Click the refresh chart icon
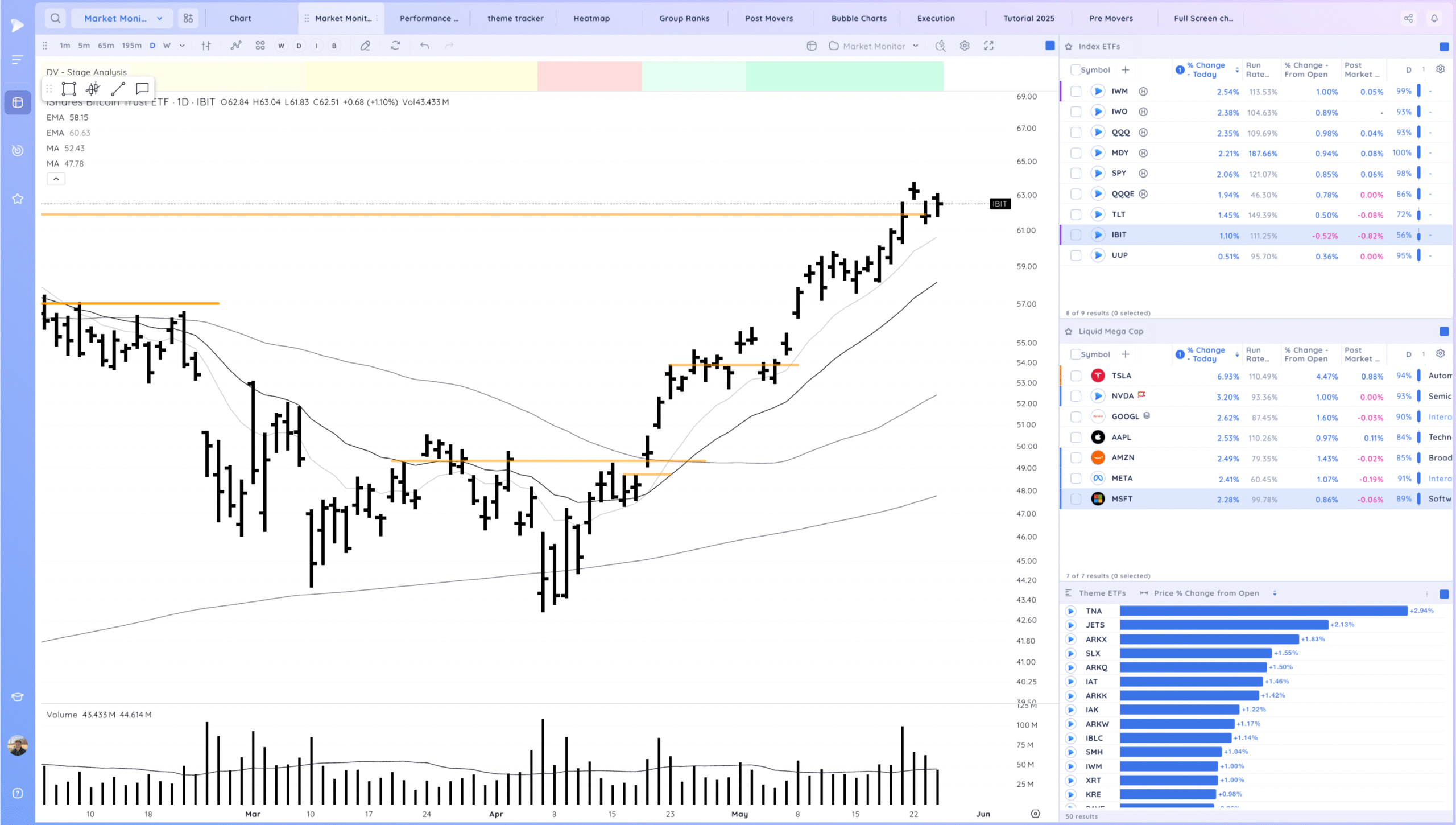The width and height of the screenshot is (1456, 825). 395,46
